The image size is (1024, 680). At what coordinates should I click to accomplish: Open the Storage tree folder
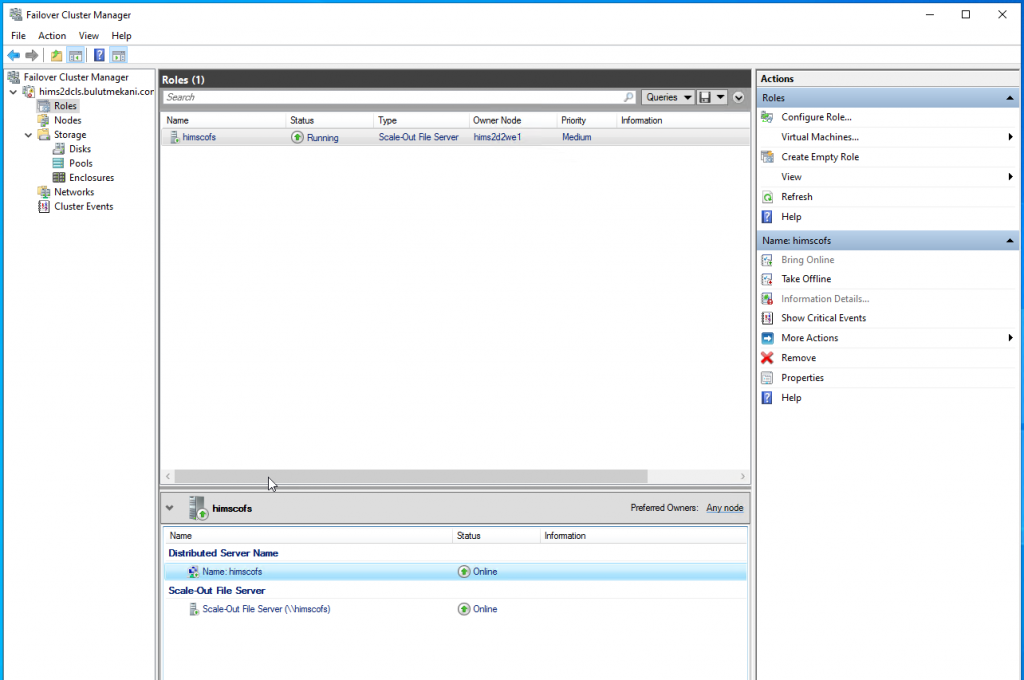click(x=70, y=135)
